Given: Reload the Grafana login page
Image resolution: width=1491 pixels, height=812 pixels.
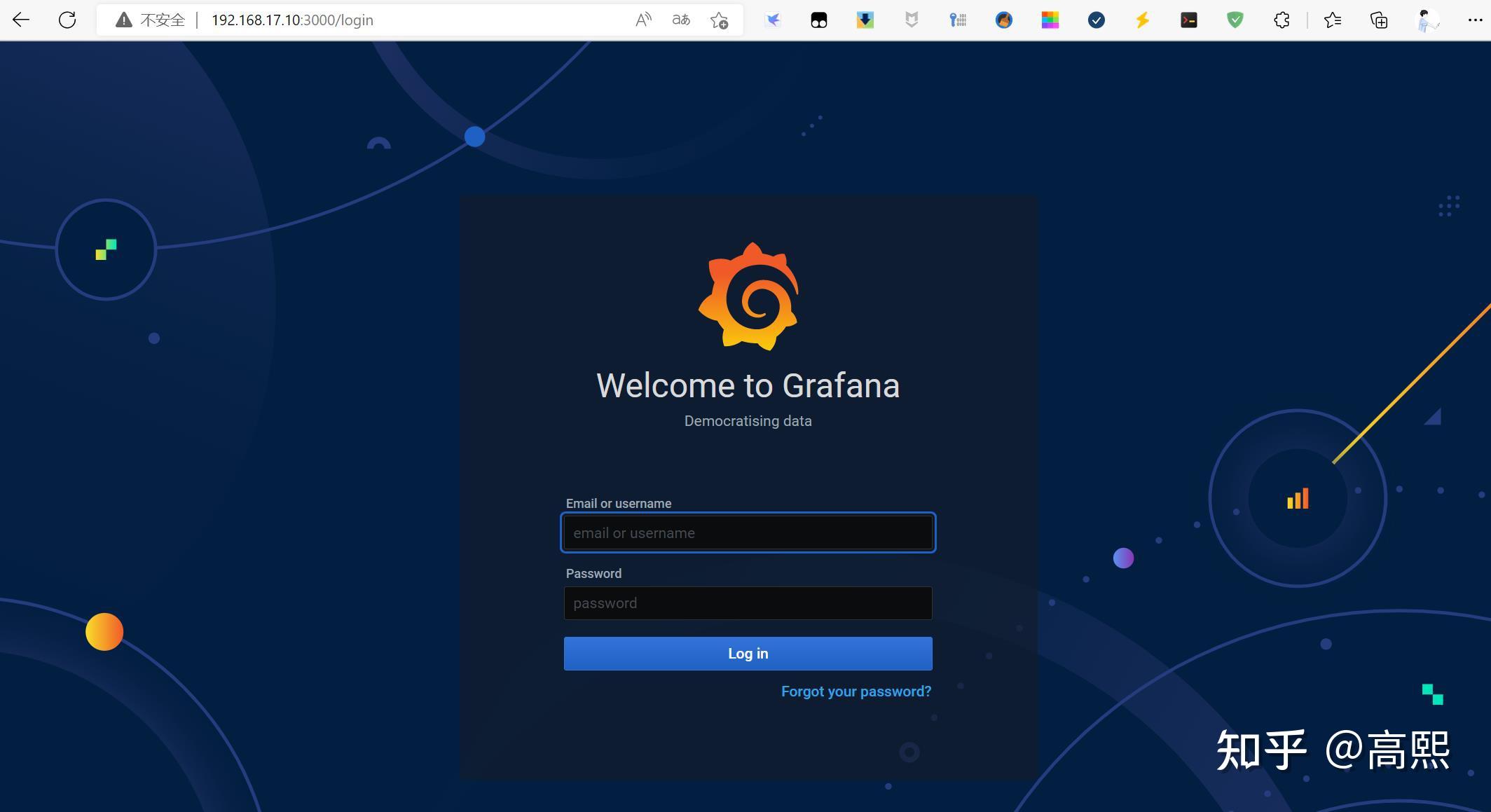Looking at the screenshot, I should click(x=67, y=20).
